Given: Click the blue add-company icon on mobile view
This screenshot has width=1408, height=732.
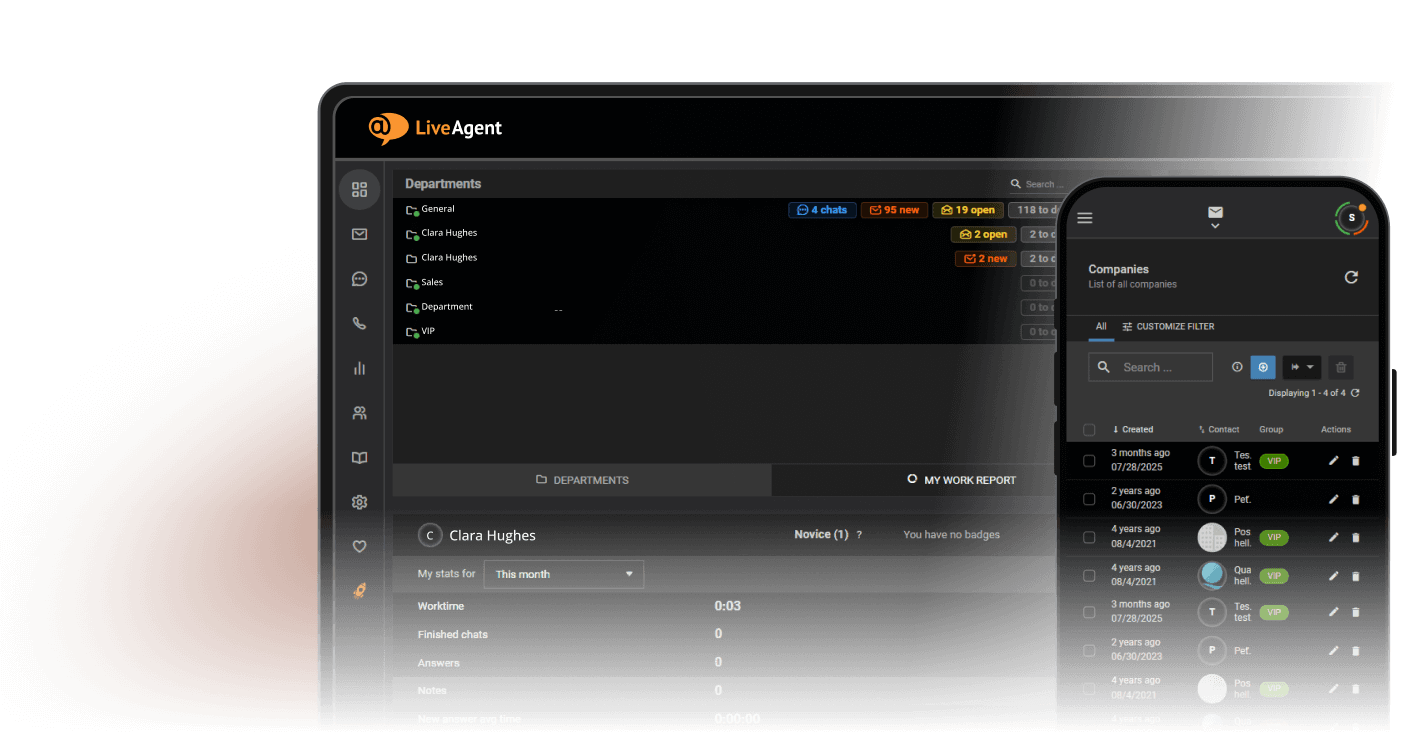Looking at the screenshot, I should tap(1263, 367).
